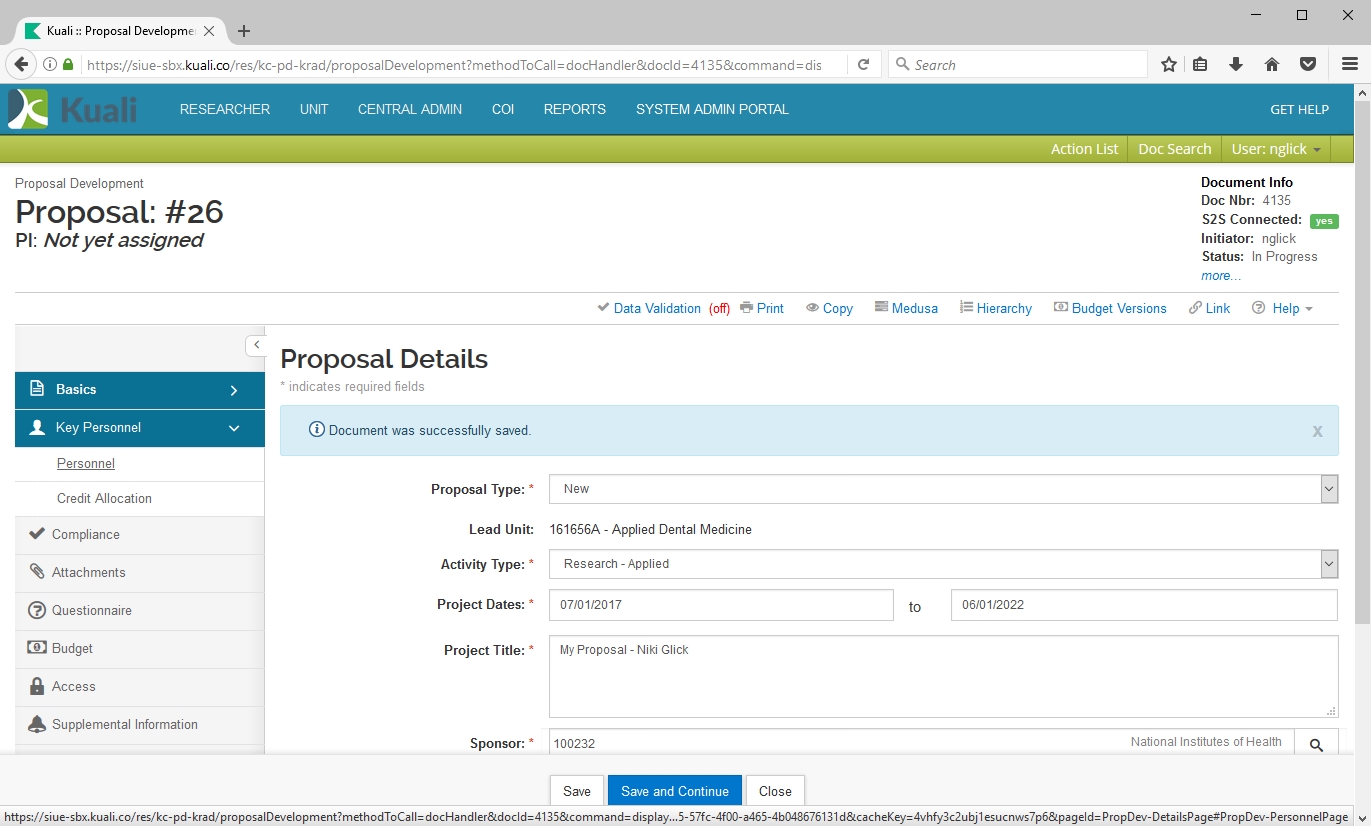The width and height of the screenshot is (1371, 826).
Task: Open the CENTRAL ADMIN menu
Action: [410, 110]
